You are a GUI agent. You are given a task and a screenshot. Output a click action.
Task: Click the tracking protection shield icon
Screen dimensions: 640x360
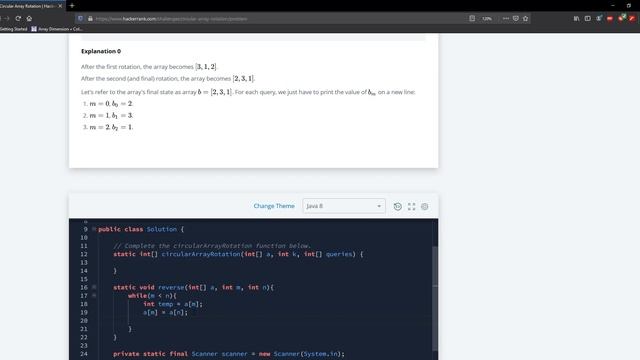click(80, 18)
